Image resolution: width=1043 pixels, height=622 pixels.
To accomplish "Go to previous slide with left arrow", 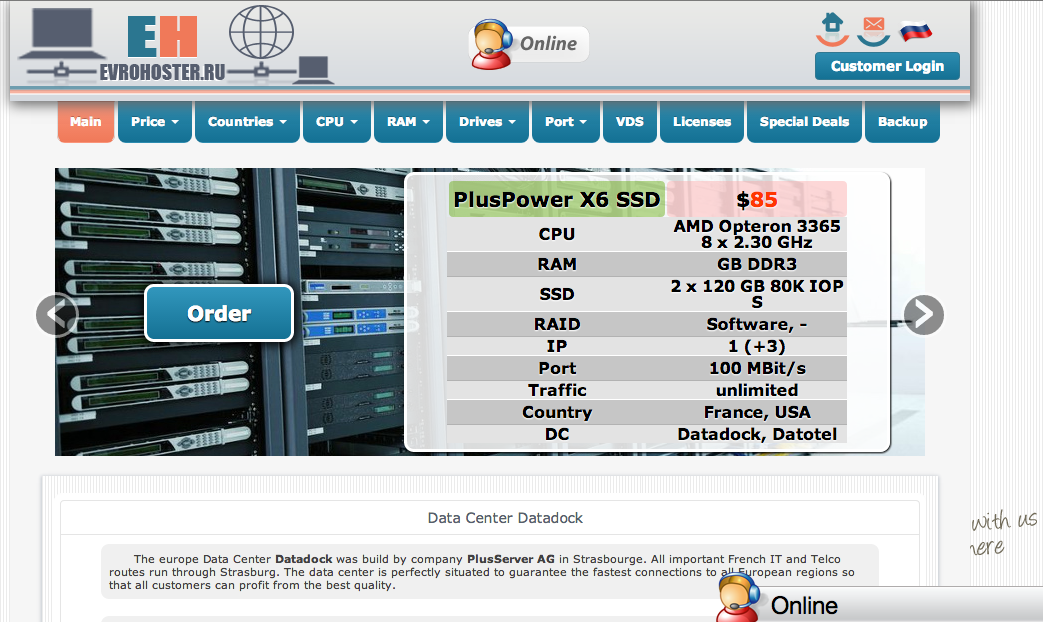I will click(57, 315).
